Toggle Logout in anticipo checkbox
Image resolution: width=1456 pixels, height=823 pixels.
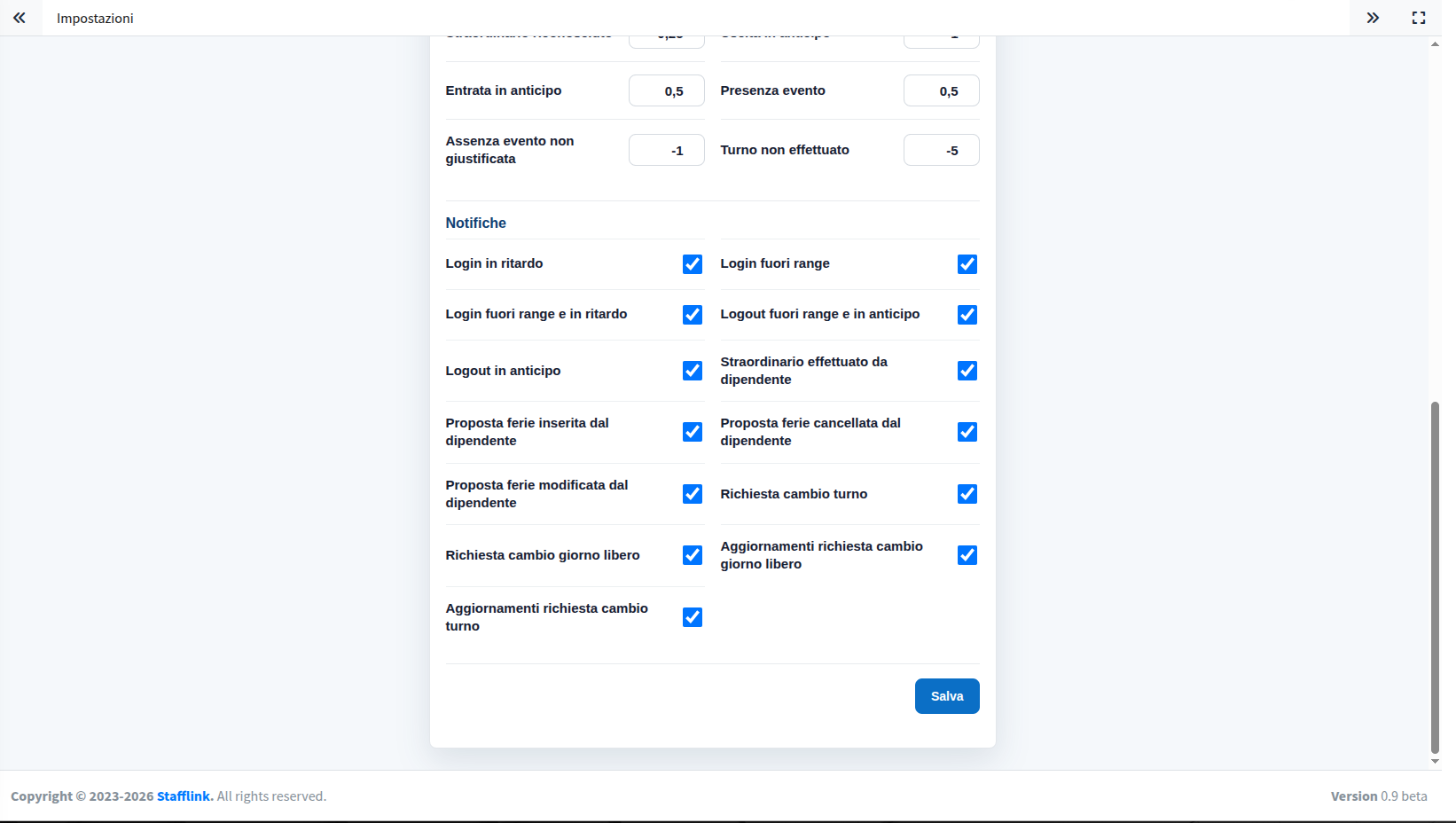[x=693, y=371]
